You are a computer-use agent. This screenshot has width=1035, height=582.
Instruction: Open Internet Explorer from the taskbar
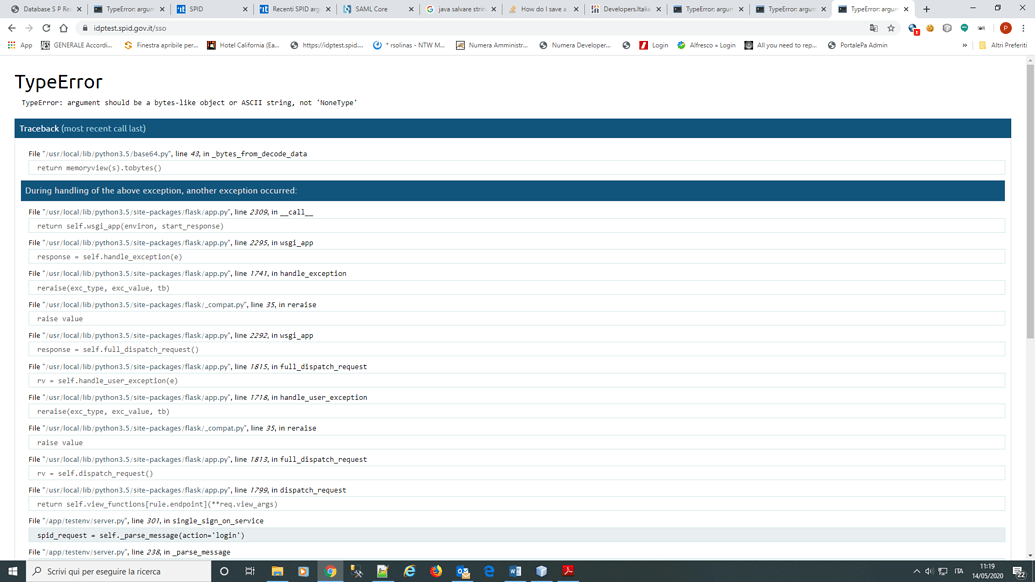(x=410, y=571)
